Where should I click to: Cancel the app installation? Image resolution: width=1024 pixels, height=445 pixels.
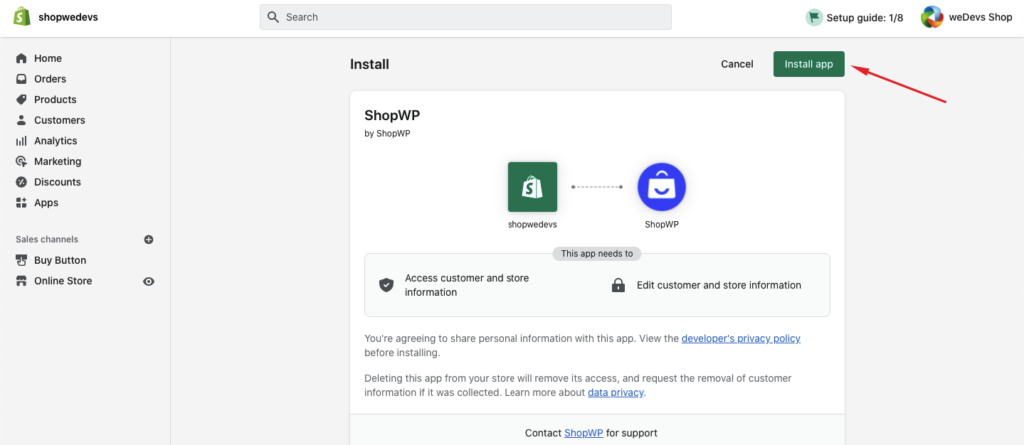737,64
